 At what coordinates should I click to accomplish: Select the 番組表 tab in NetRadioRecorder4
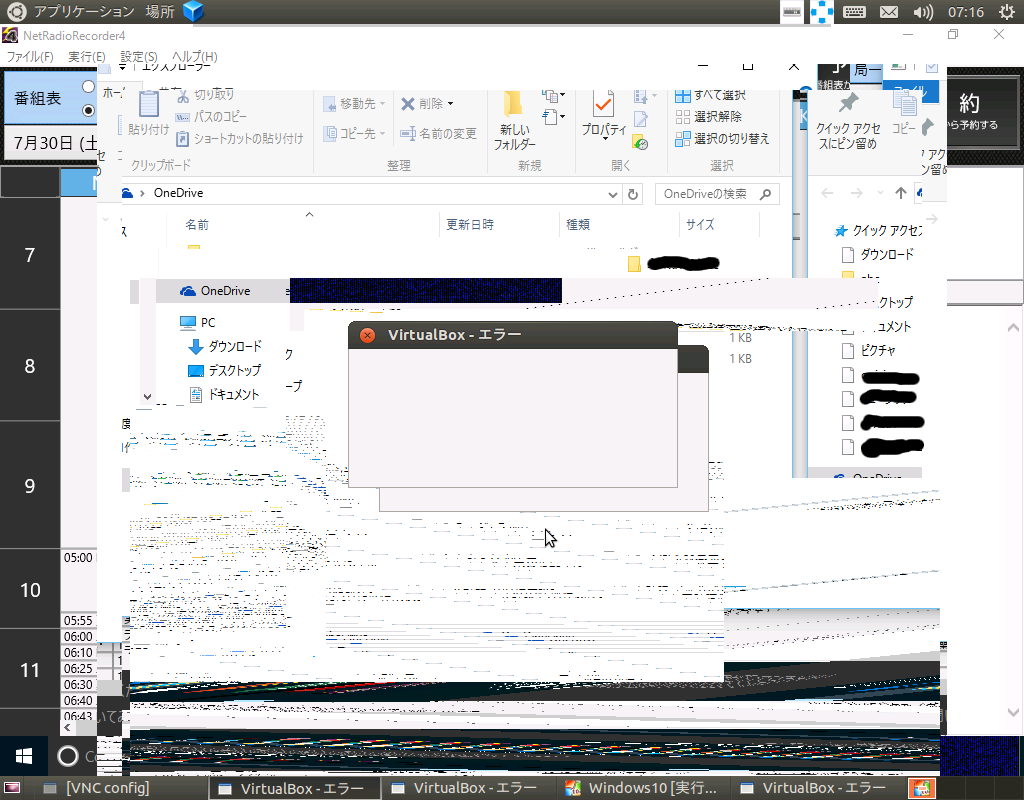click(38, 98)
